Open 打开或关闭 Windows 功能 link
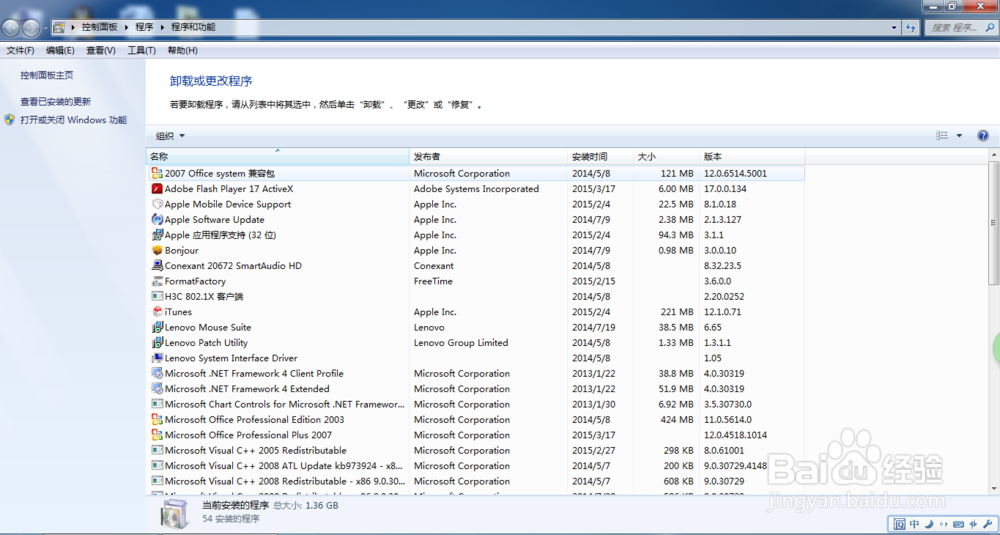Viewport: 1000px width, 535px height. click(73, 120)
